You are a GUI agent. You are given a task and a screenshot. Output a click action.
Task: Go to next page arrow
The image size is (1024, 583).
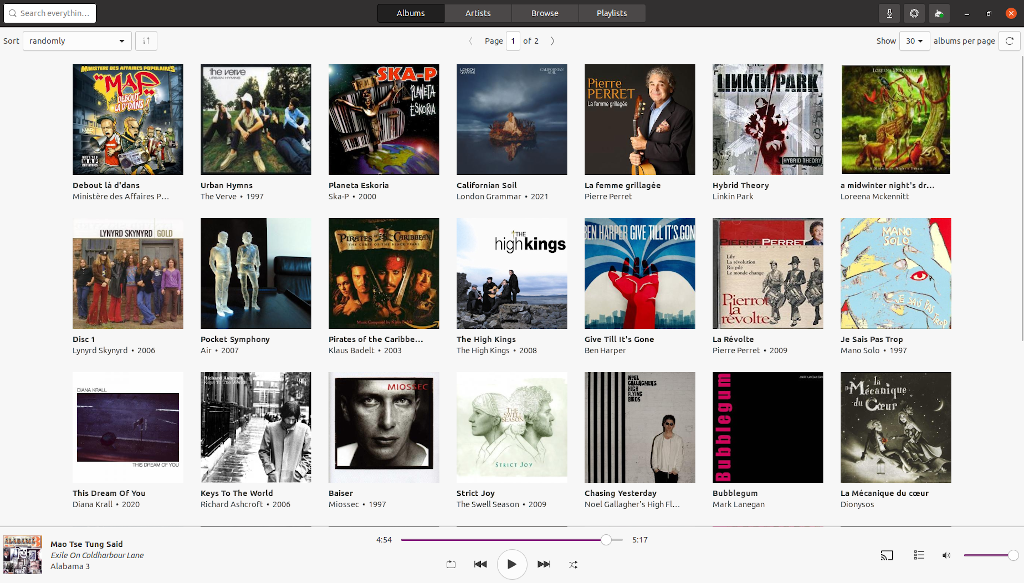pyautogui.click(x=552, y=40)
